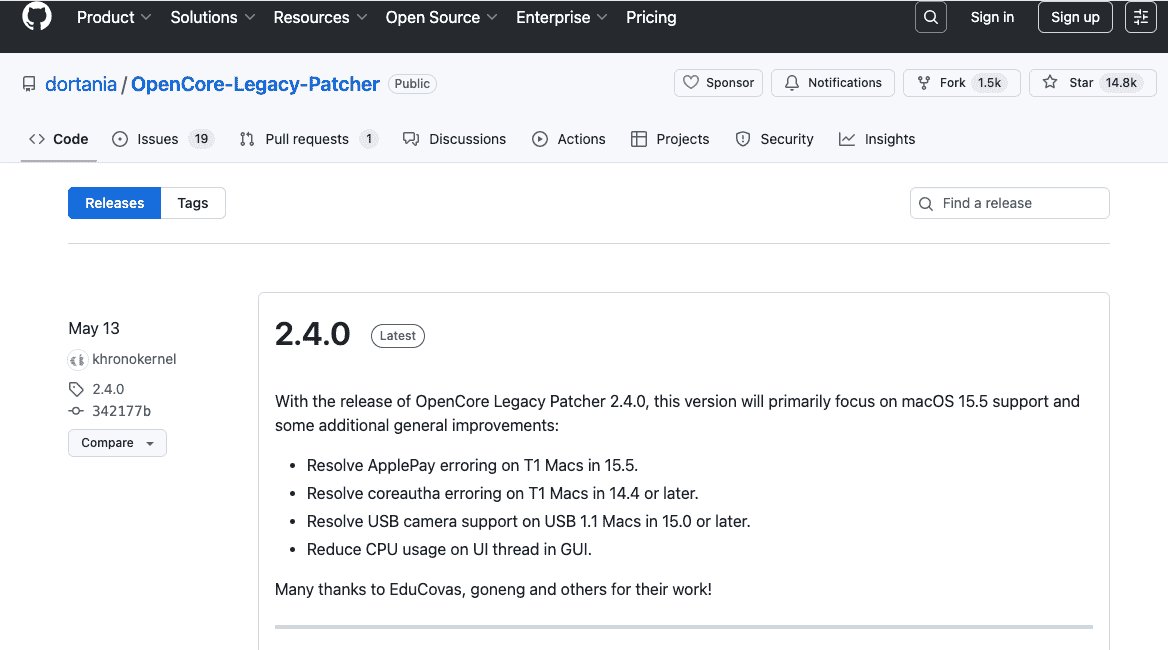The width and height of the screenshot is (1168, 650).
Task: Open the 2.4.0 tag link
Action: (x=108, y=389)
